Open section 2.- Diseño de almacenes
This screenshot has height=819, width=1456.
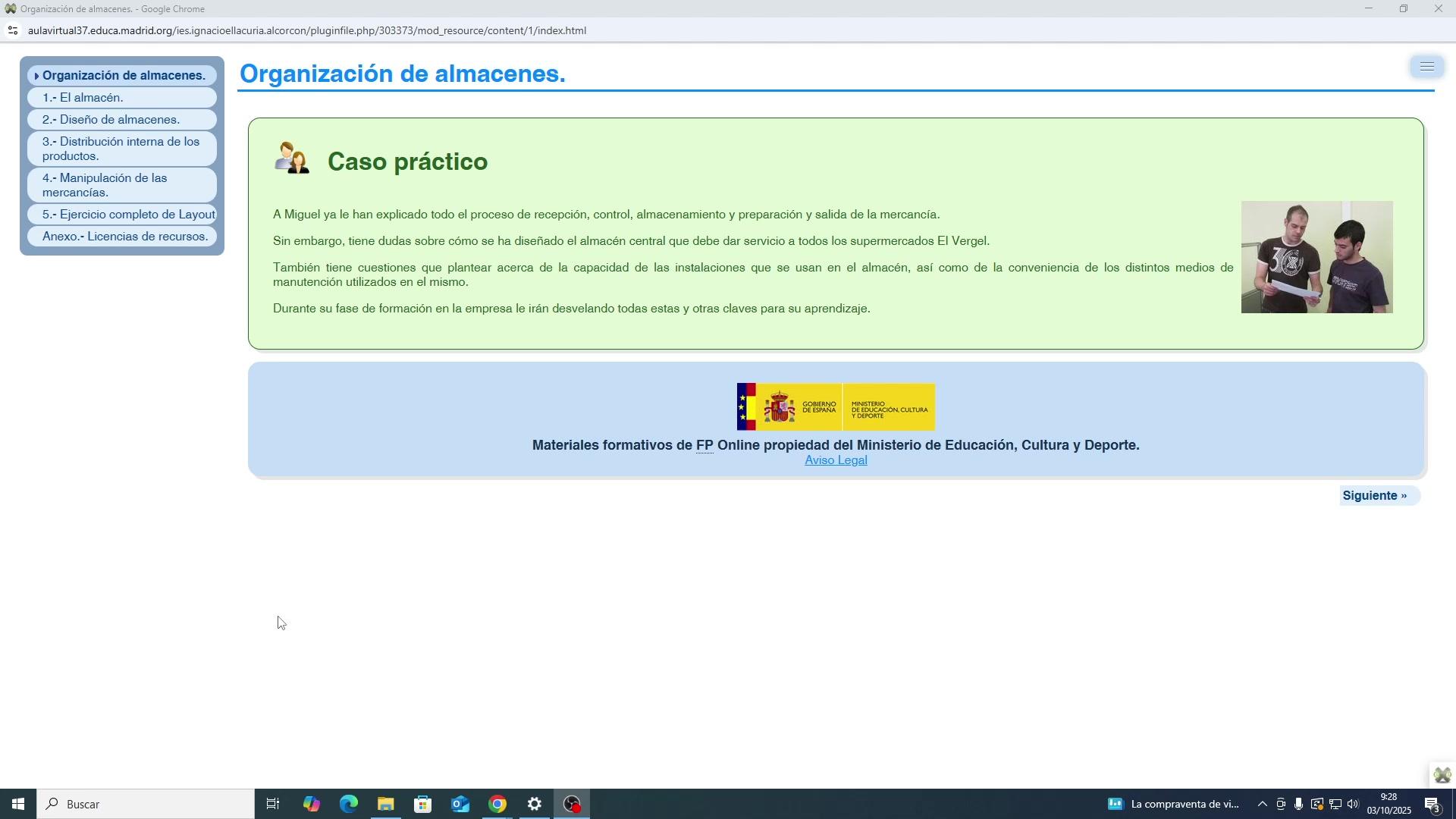point(111,120)
